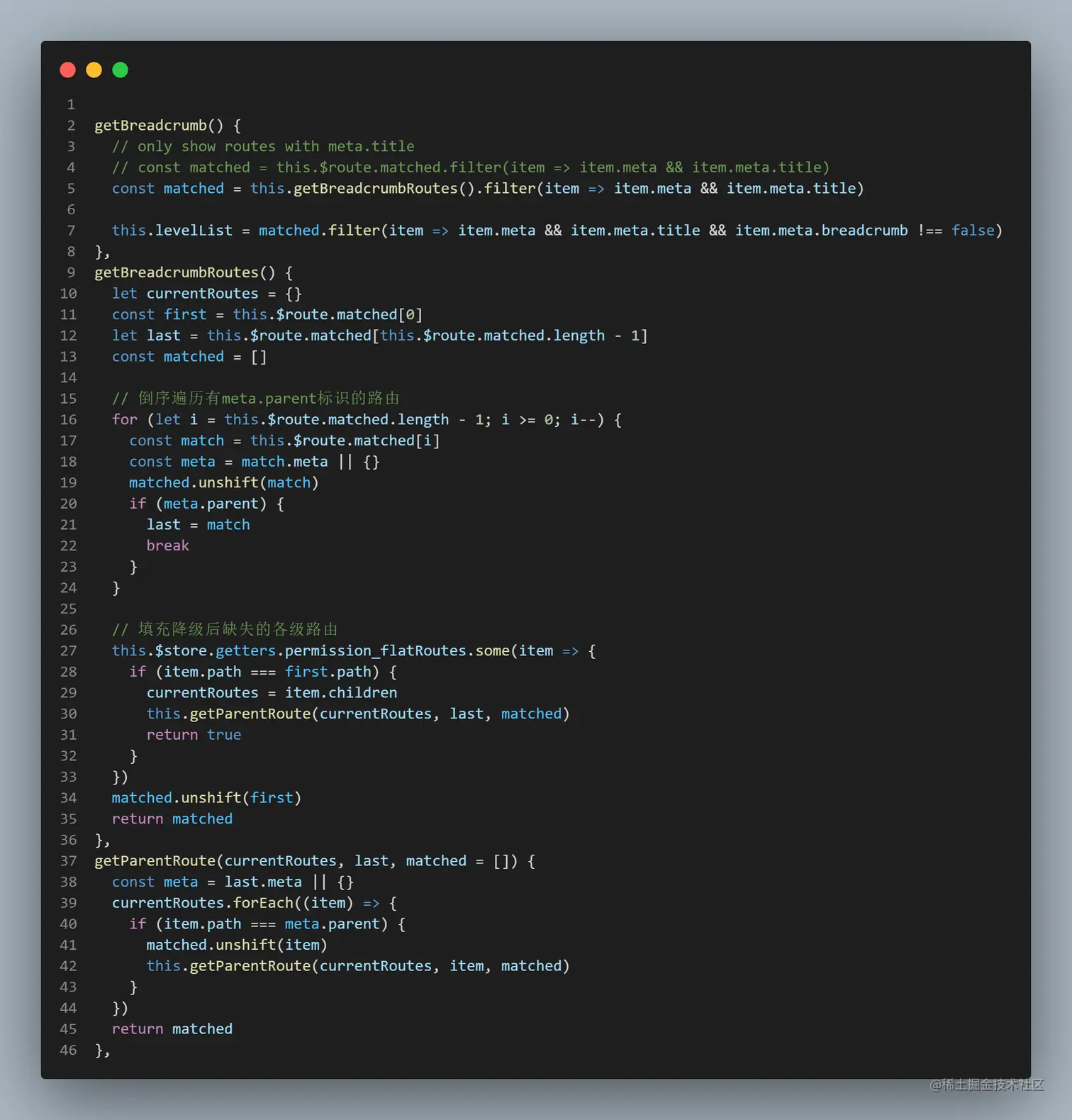Viewport: 1072px width, 1120px height.
Task: Select the "false" keyword on line 7
Action: click(973, 231)
